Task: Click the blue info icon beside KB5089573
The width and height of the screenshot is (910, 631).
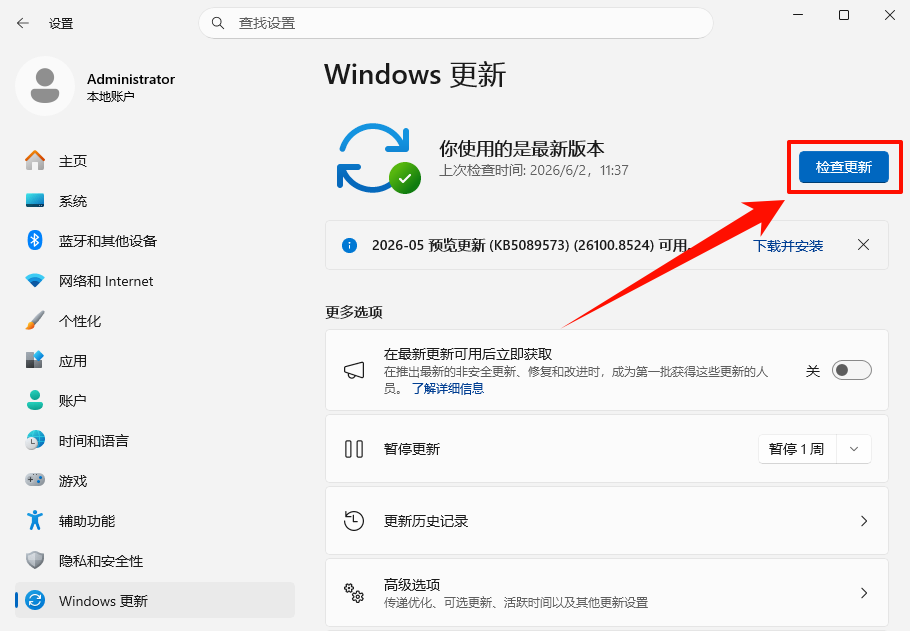Action: click(x=349, y=246)
